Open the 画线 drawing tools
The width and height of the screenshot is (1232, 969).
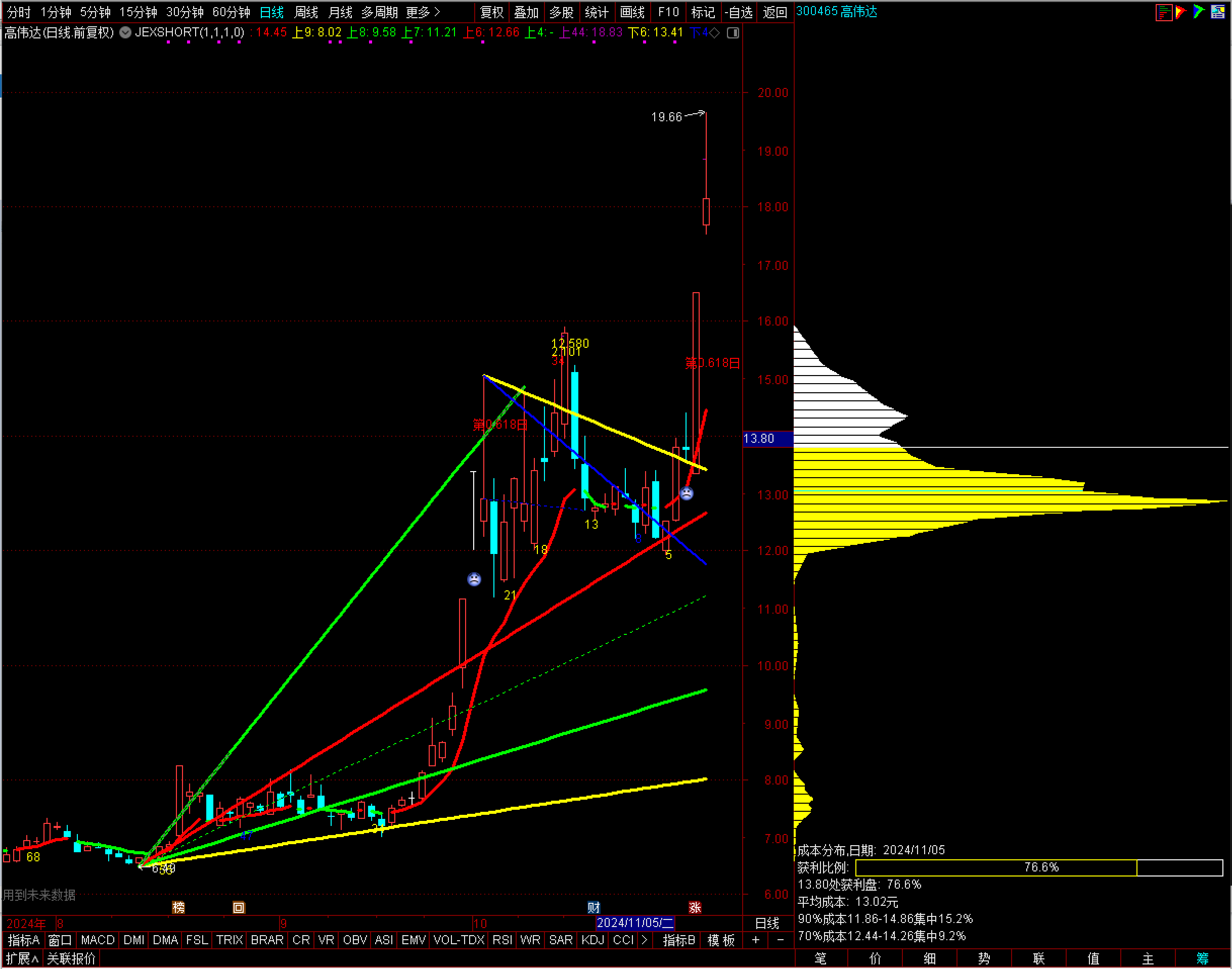pyautogui.click(x=632, y=12)
